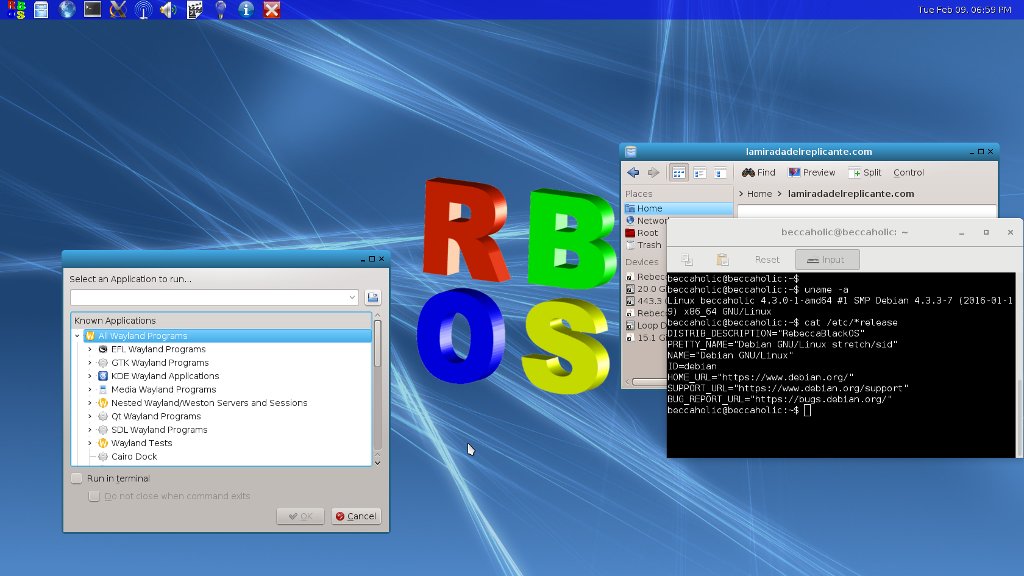Go forward in the file manager
The image size is (1024, 576).
click(x=653, y=172)
